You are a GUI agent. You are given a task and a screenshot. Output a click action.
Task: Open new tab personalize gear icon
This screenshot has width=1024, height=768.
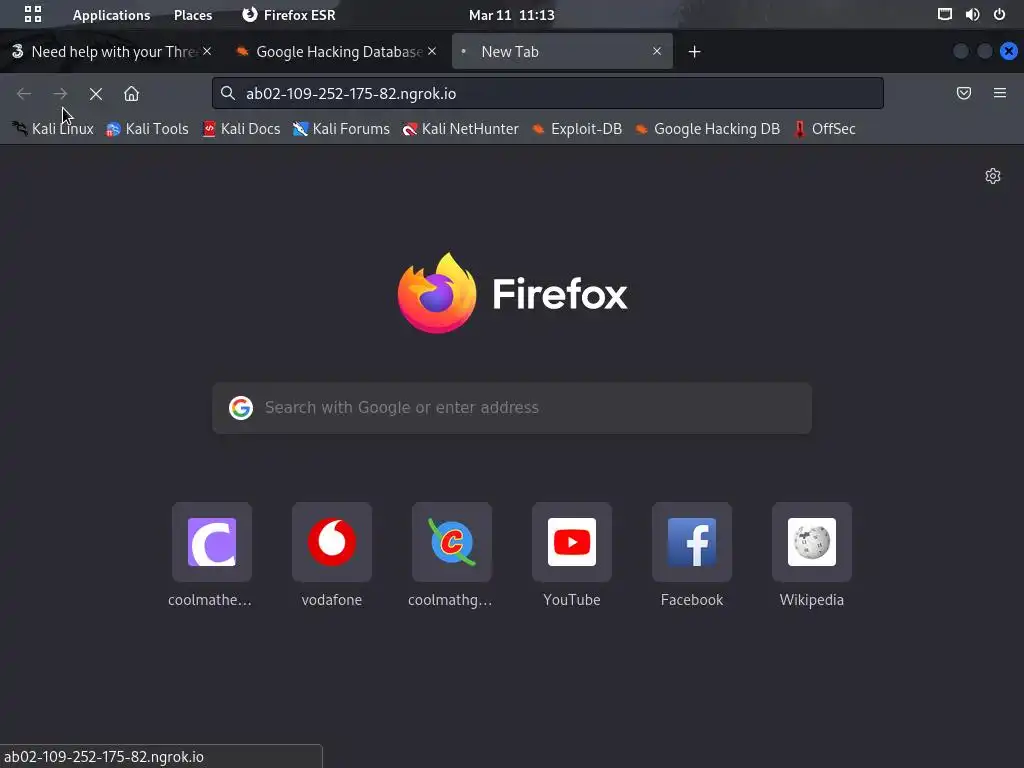coord(993,176)
